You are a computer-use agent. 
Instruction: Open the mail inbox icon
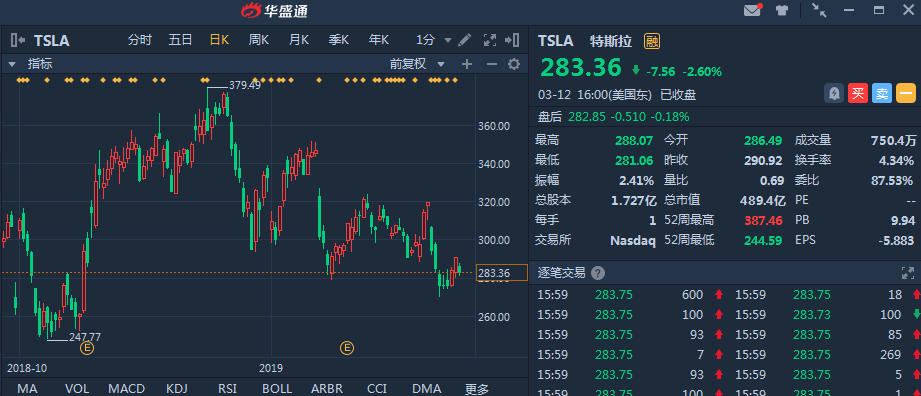[752, 10]
